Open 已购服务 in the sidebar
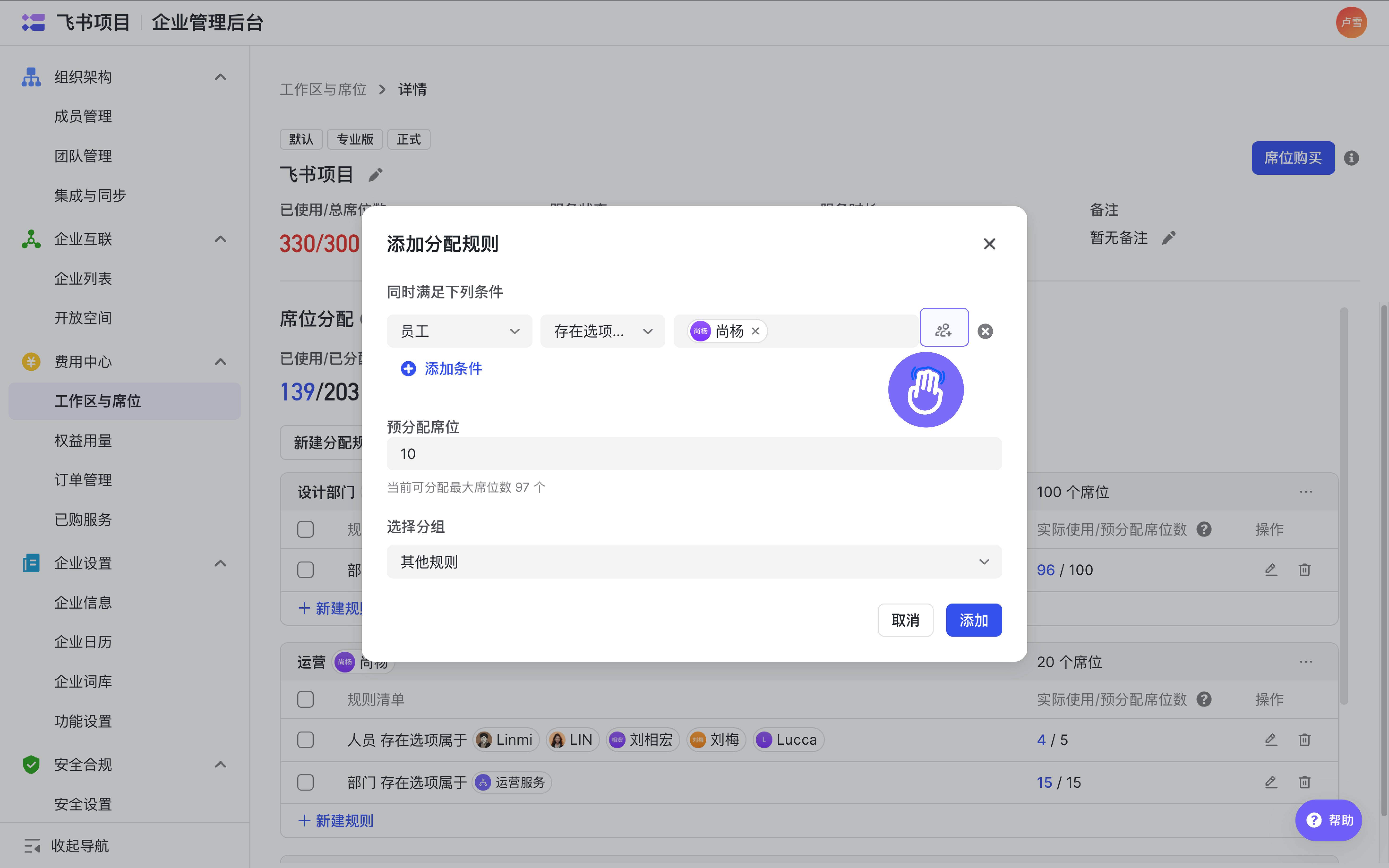 (83, 519)
